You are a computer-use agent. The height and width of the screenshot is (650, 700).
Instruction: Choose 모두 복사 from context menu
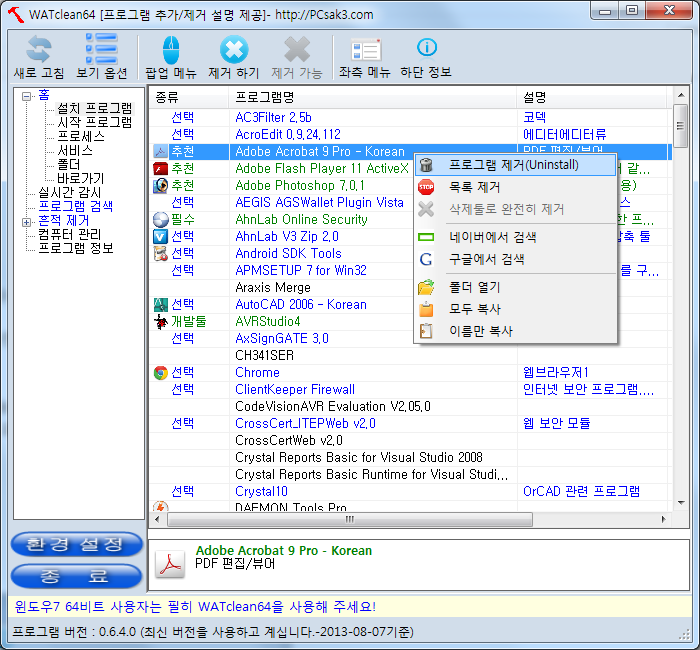516,309
